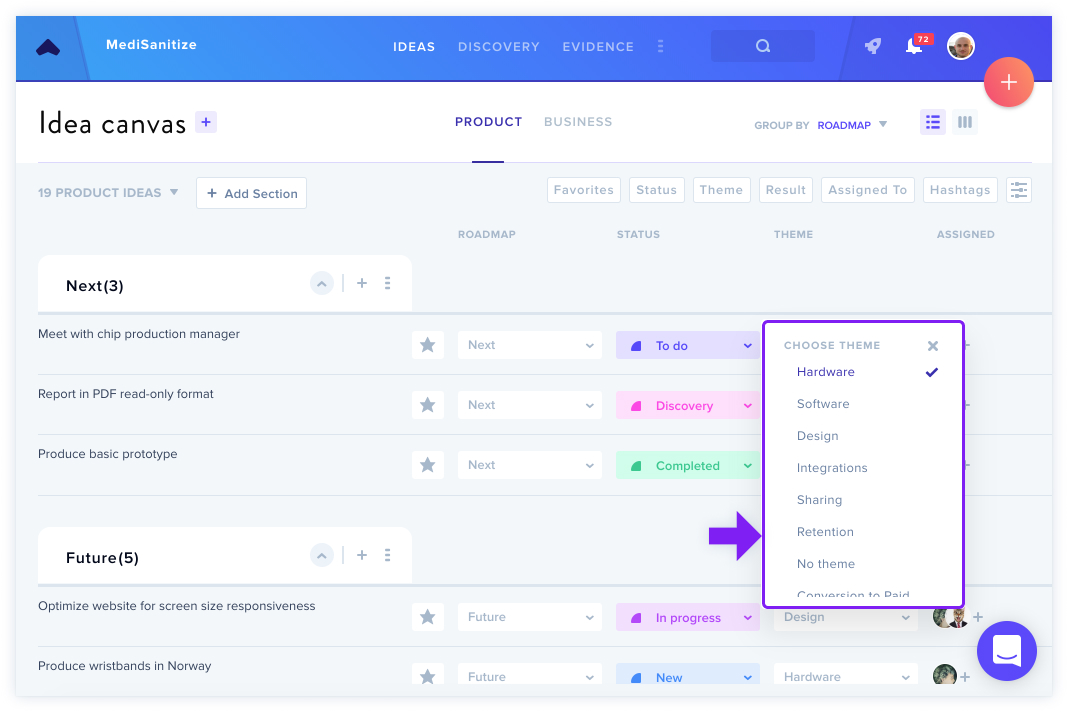
Task: Click the red plus create button
Action: click(x=1009, y=82)
